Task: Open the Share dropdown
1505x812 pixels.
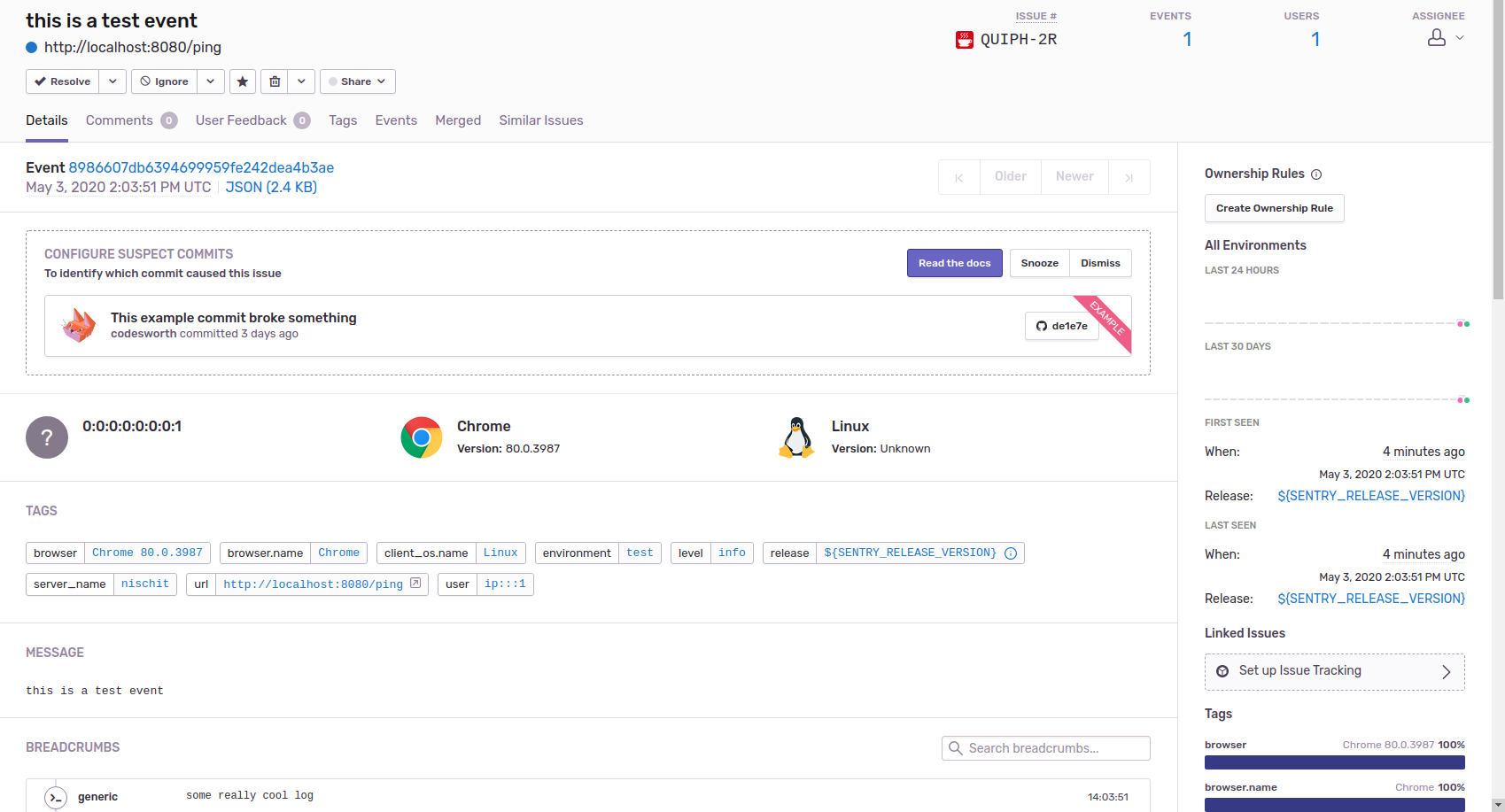Action: pyautogui.click(x=358, y=81)
